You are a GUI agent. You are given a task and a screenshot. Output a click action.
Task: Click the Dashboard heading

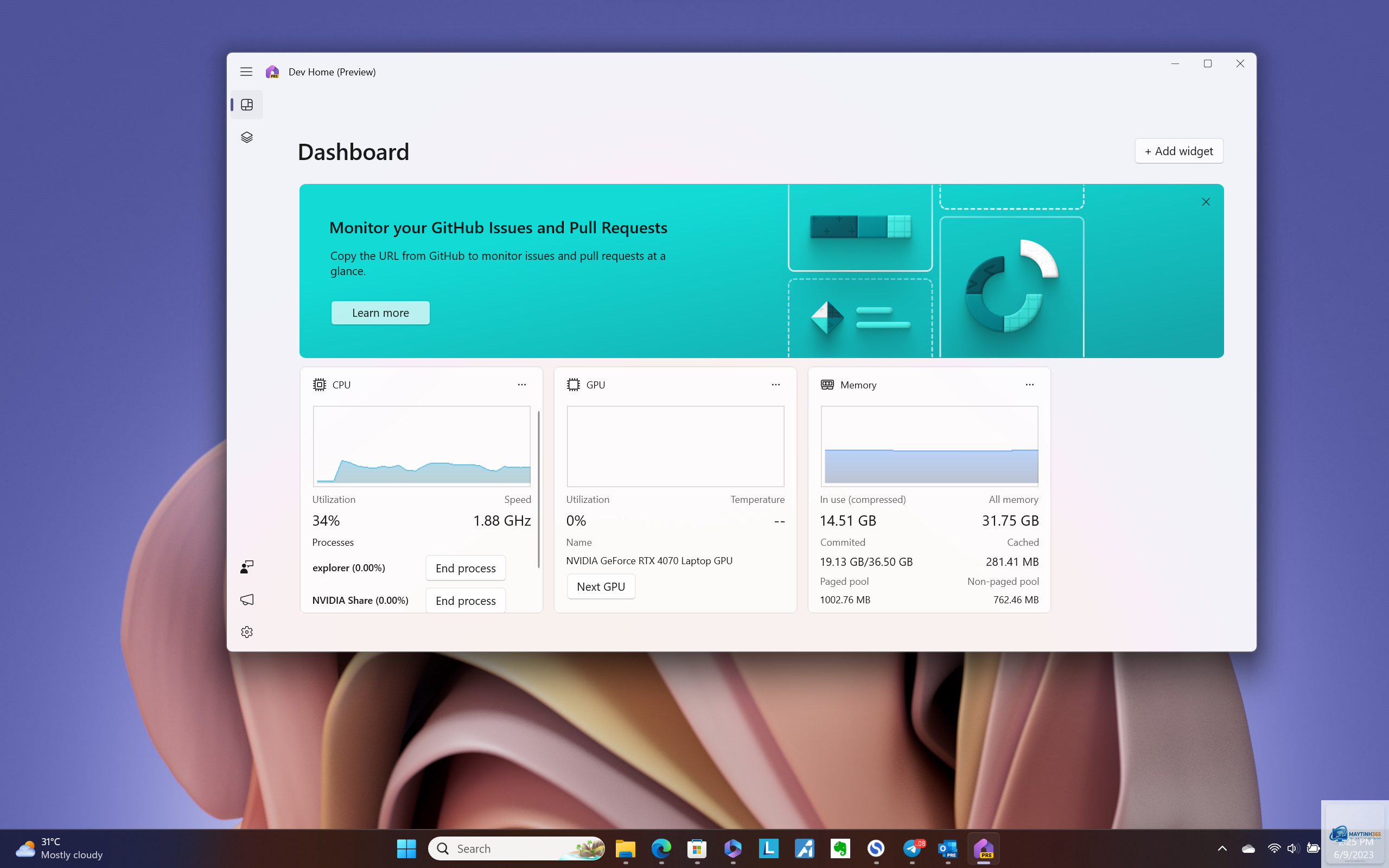click(354, 151)
